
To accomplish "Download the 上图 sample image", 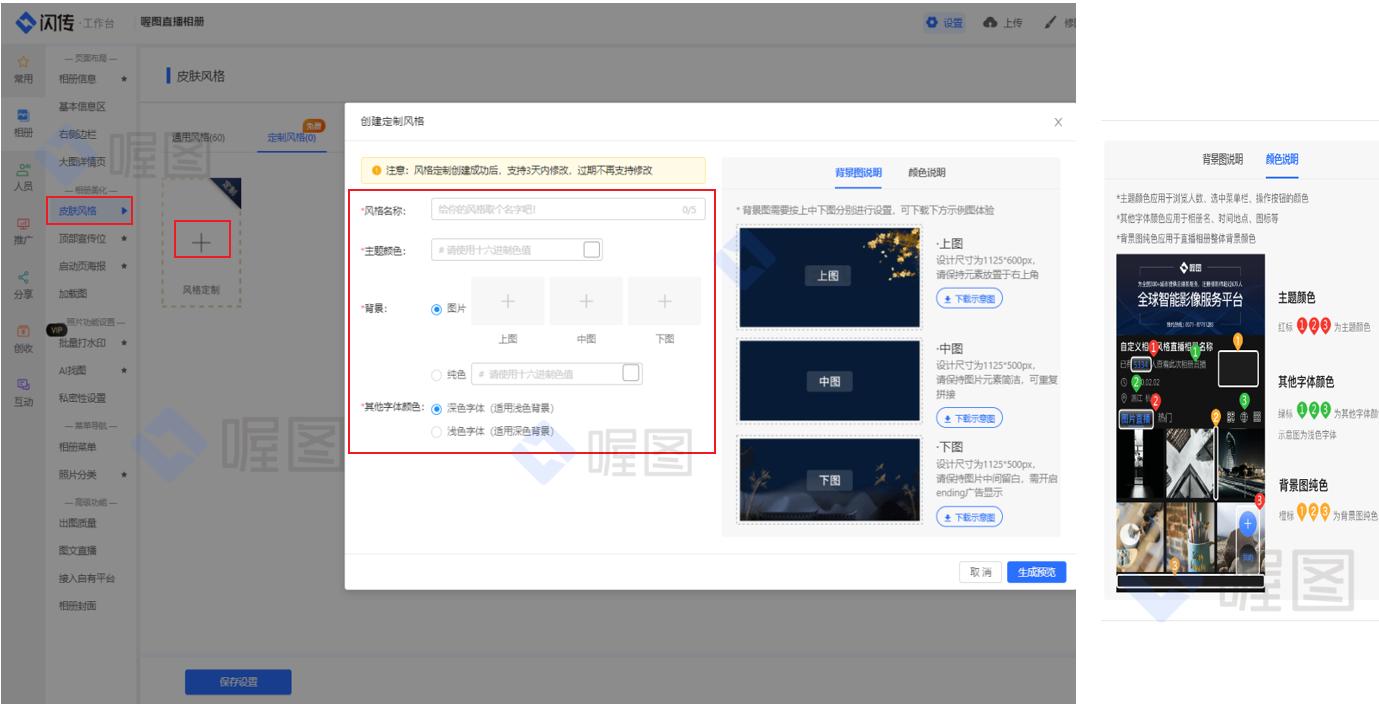I will (969, 298).
